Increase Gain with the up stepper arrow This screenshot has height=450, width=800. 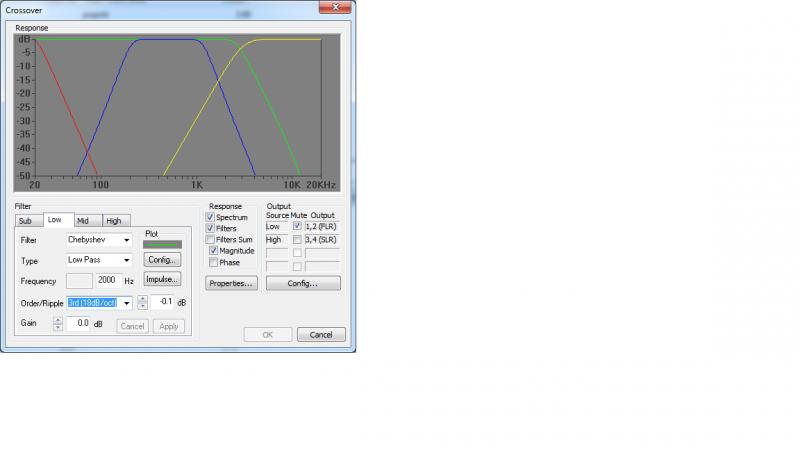[58, 320]
